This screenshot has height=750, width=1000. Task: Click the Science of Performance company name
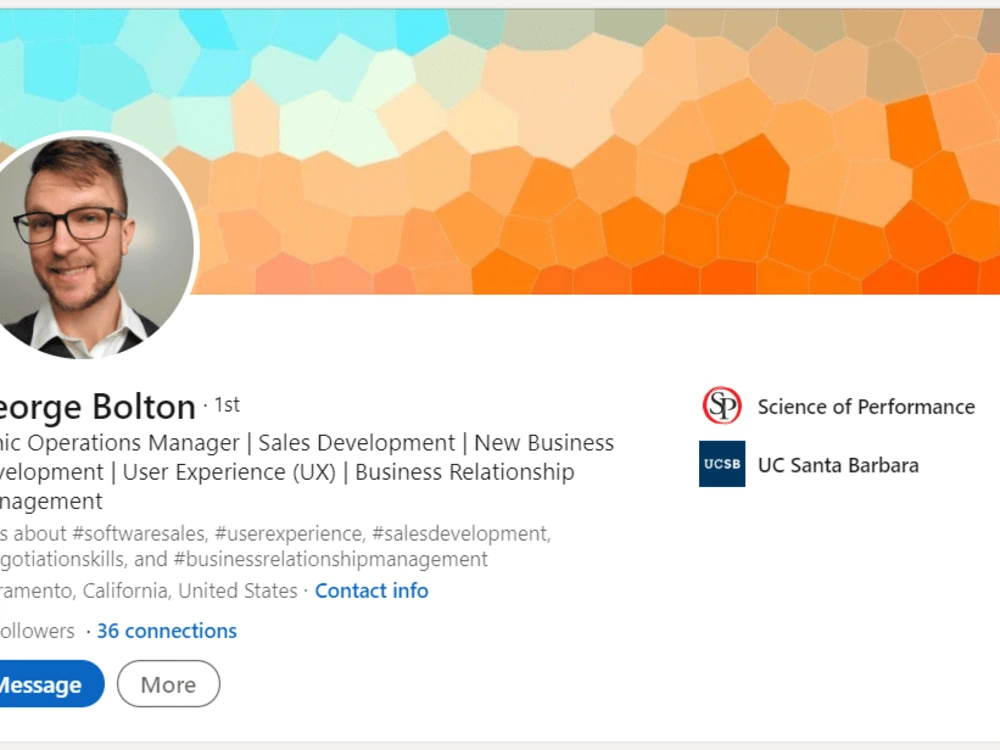click(x=866, y=406)
